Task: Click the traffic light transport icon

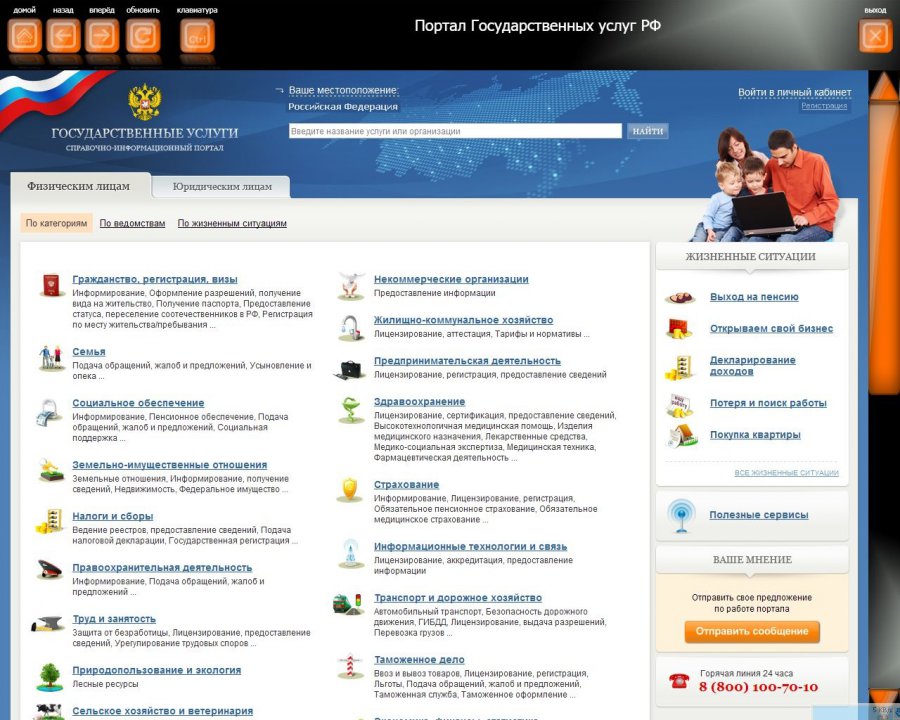Action: pyautogui.click(x=349, y=604)
